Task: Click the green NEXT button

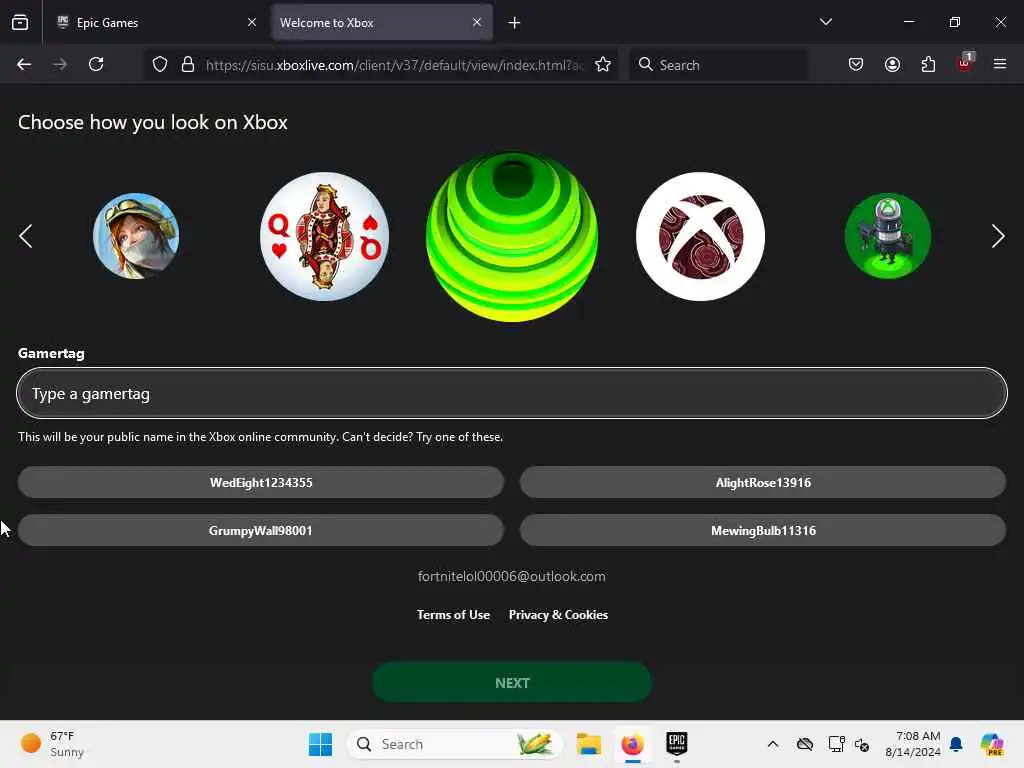Action: [x=512, y=682]
